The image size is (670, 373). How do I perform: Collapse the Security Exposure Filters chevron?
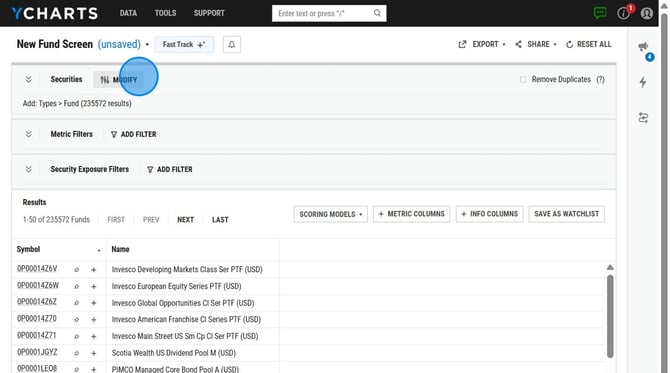(x=29, y=169)
